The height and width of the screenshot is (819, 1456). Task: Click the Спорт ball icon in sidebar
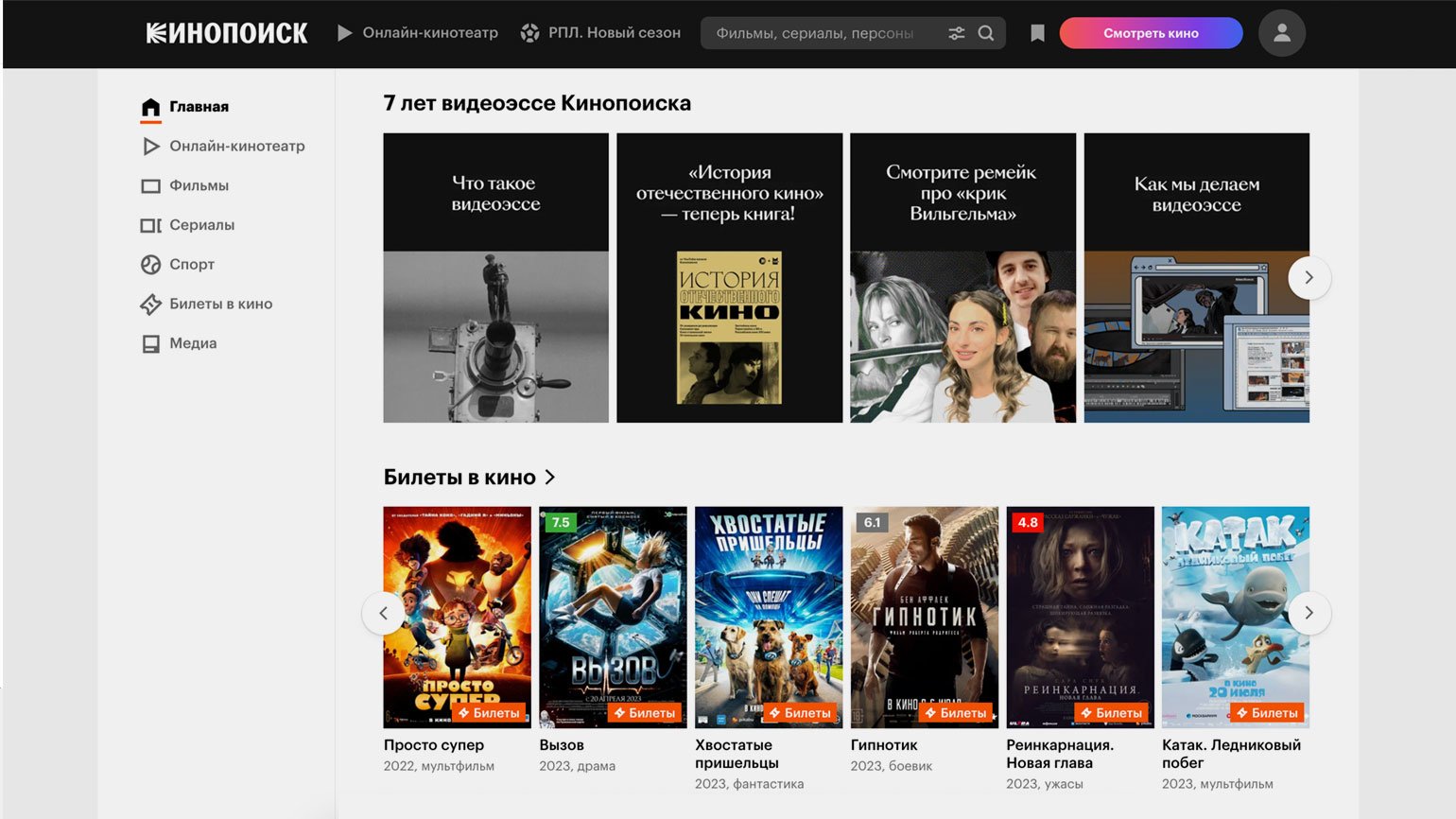click(150, 265)
